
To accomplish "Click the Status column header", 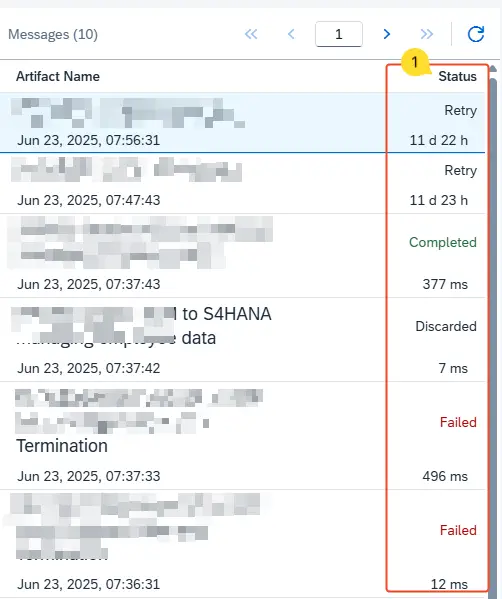I will [457, 76].
